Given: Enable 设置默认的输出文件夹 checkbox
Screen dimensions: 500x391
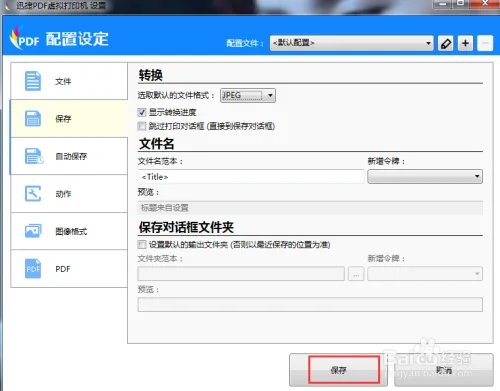Looking at the screenshot, I should coord(142,245).
